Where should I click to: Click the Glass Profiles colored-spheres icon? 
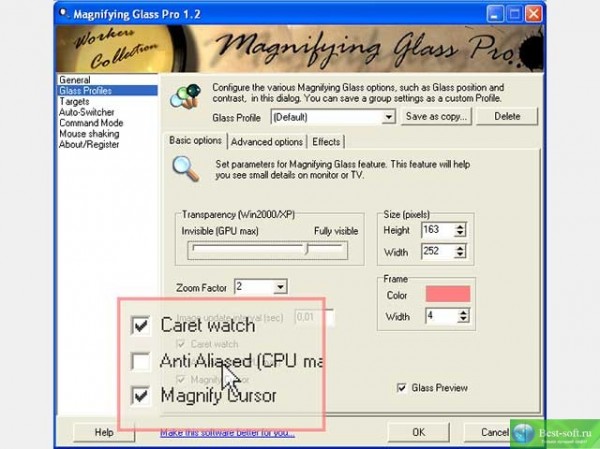pos(186,97)
